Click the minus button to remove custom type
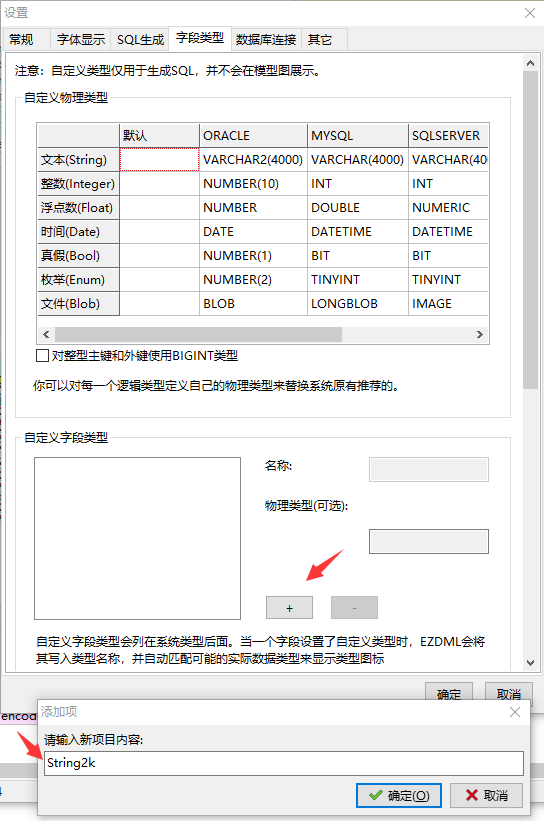The image size is (544, 821). click(354, 607)
